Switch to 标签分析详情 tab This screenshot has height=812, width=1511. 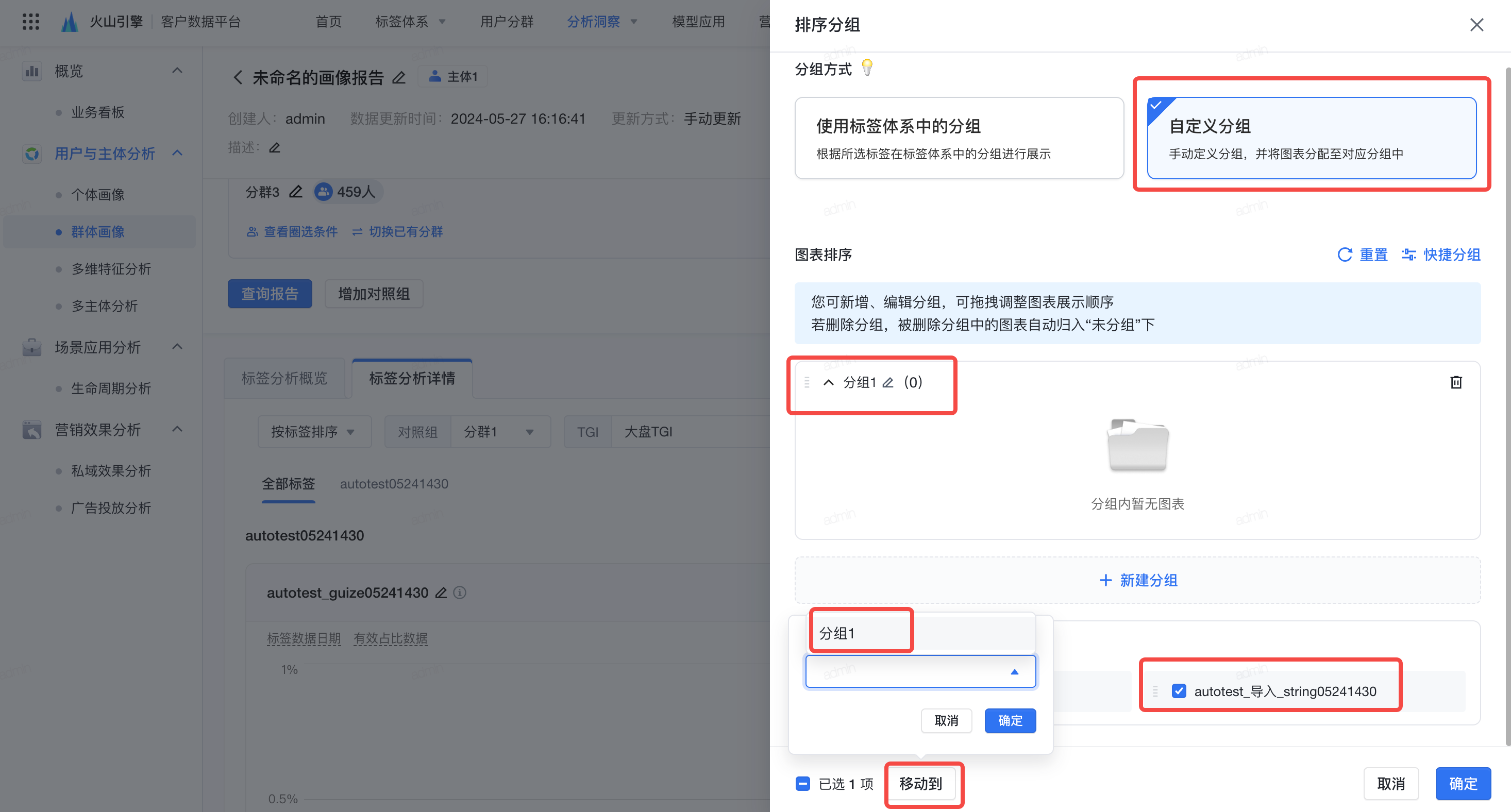click(412, 378)
